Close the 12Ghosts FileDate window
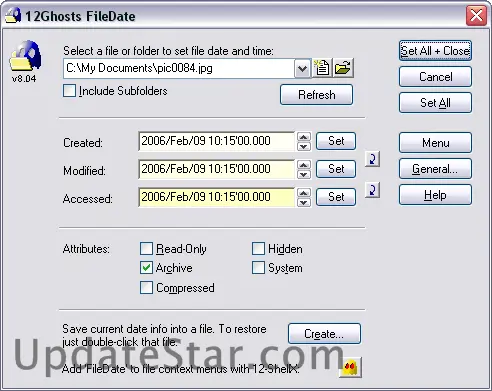Image resolution: width=492 pixels, height=391 pixels. click(476, 15)
